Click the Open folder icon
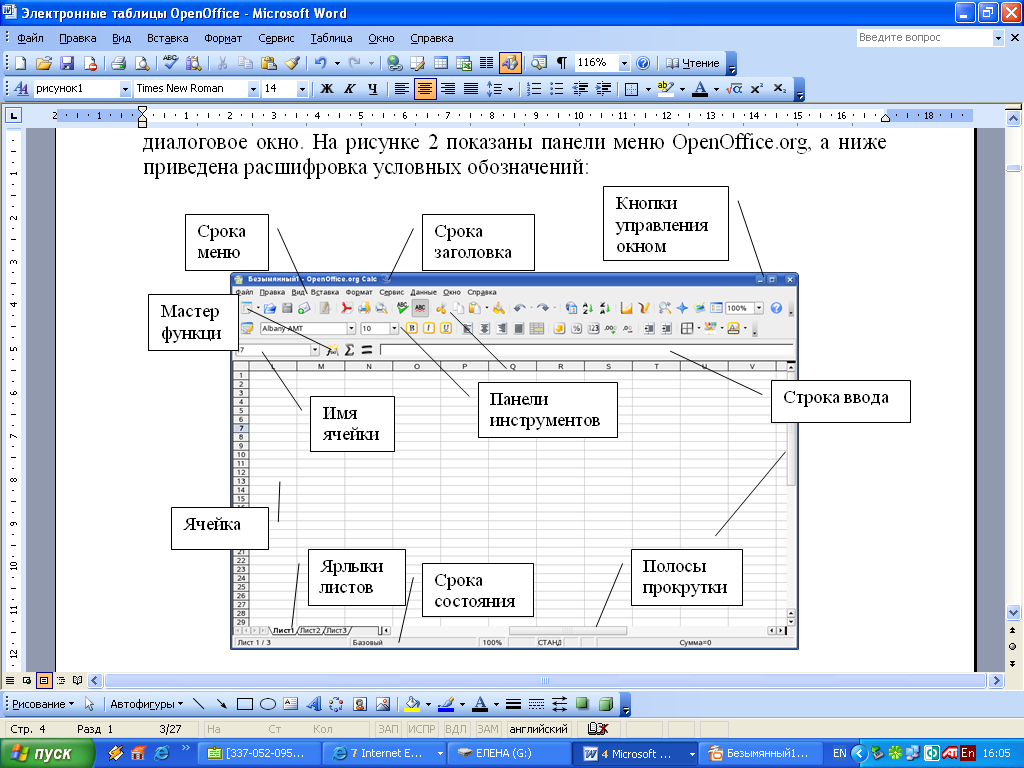This screenshot has height=768, width=1024. click(44, 63)
